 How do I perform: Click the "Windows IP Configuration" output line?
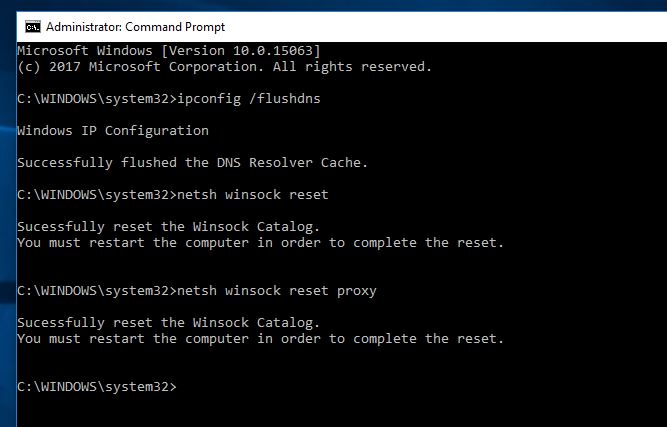(113, 131)
